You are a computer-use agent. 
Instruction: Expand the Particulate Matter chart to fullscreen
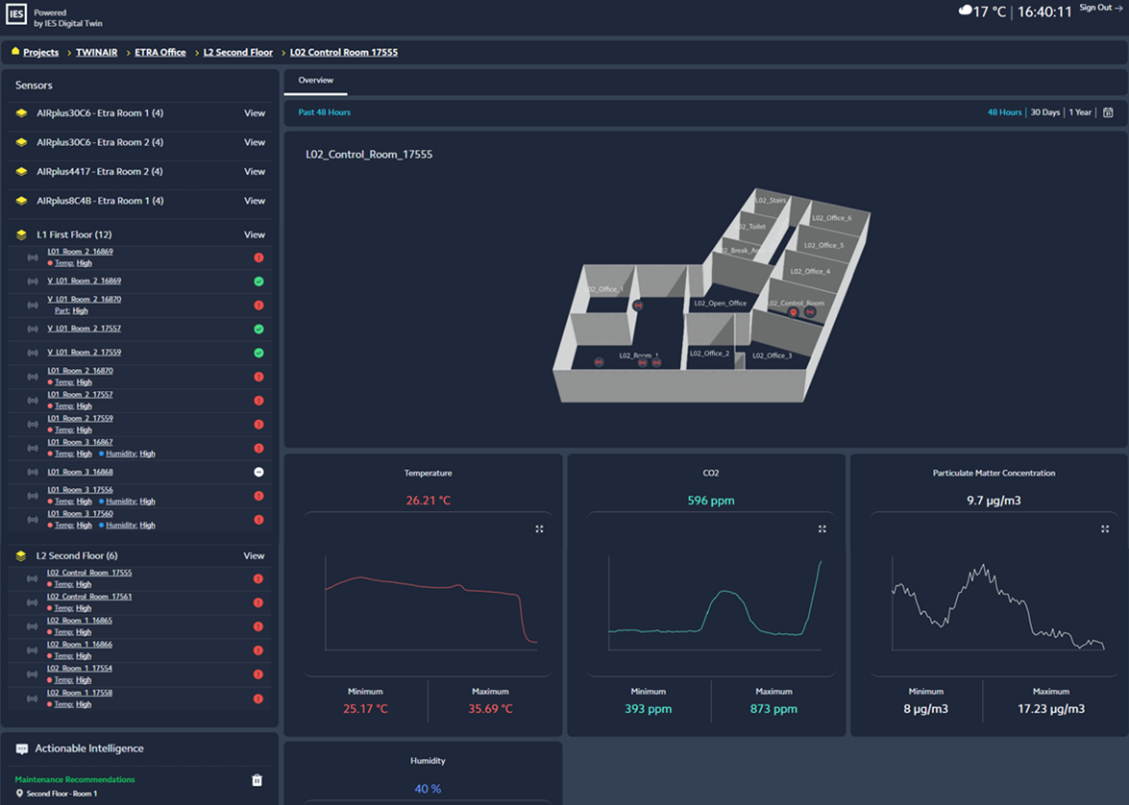coord(1105,529)
